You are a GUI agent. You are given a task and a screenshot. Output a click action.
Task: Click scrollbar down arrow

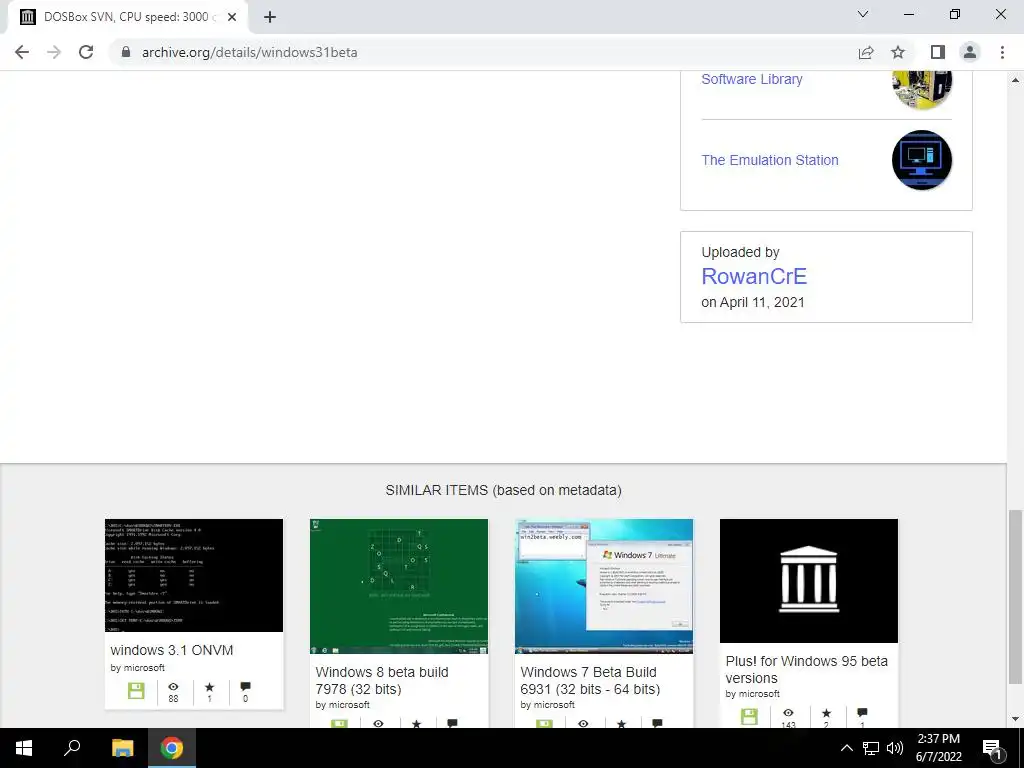[x=1015, y=720]
